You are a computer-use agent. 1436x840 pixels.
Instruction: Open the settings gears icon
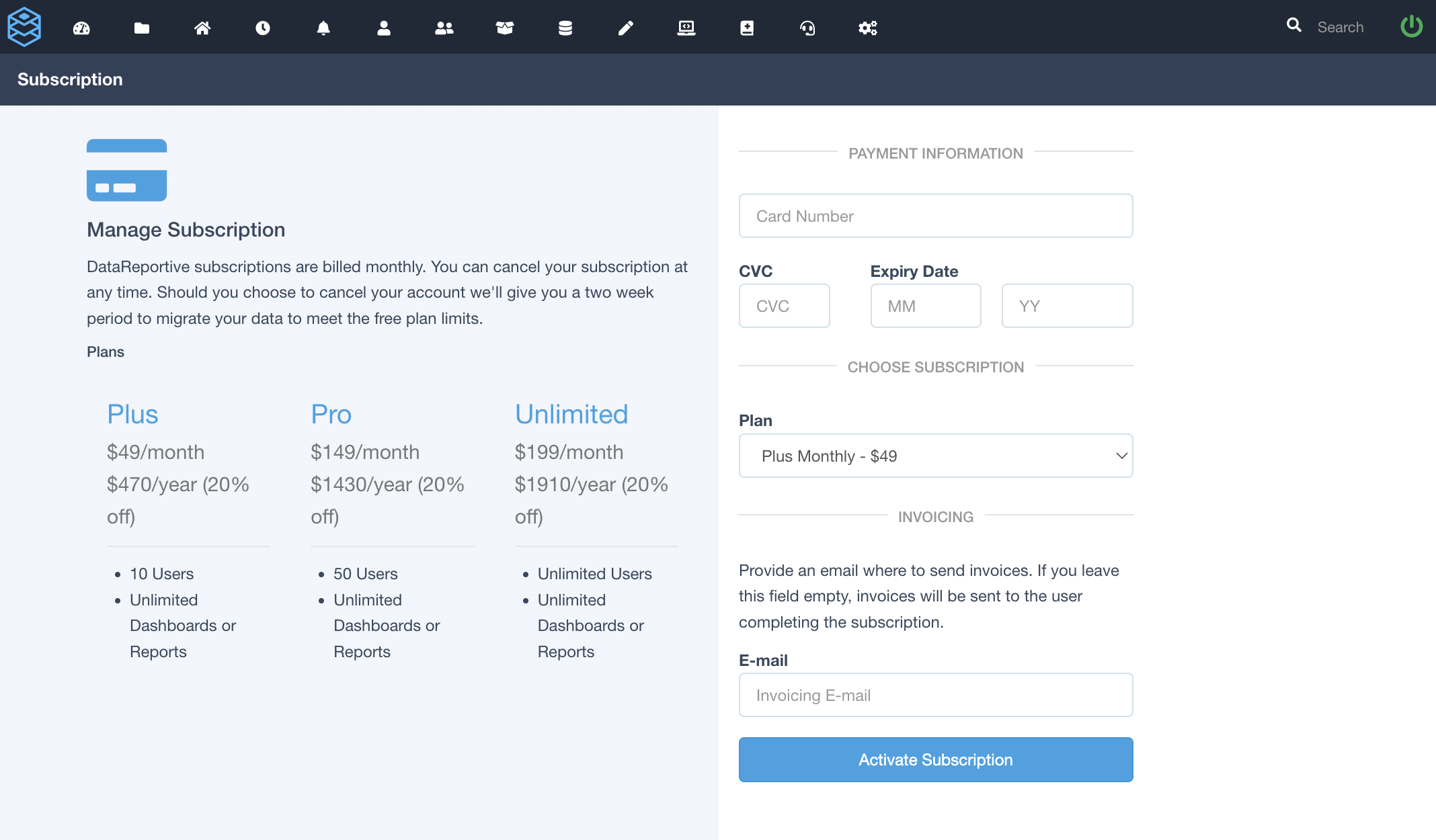click(x=868, y=28)
